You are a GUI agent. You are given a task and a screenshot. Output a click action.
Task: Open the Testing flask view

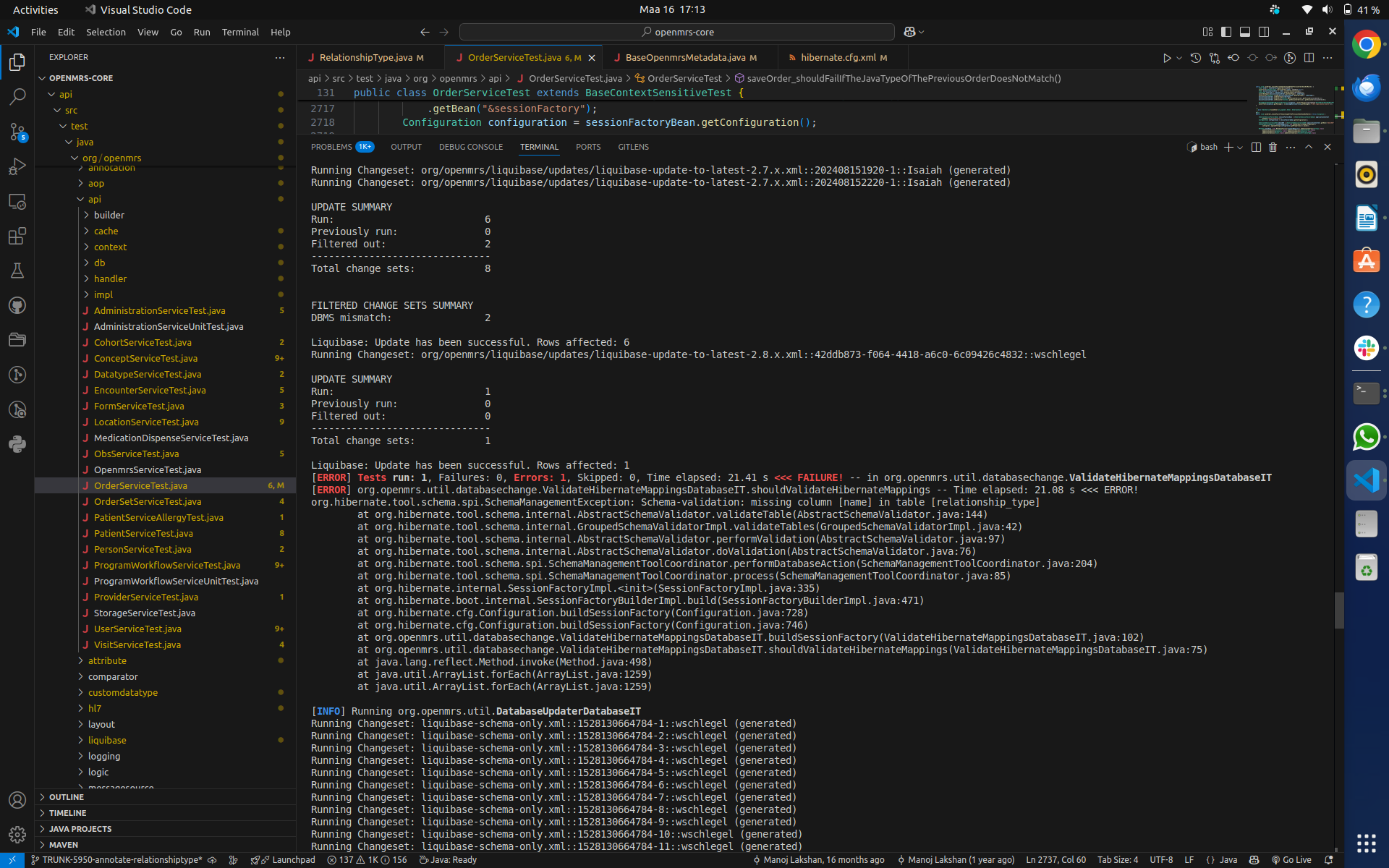[17, 271]
